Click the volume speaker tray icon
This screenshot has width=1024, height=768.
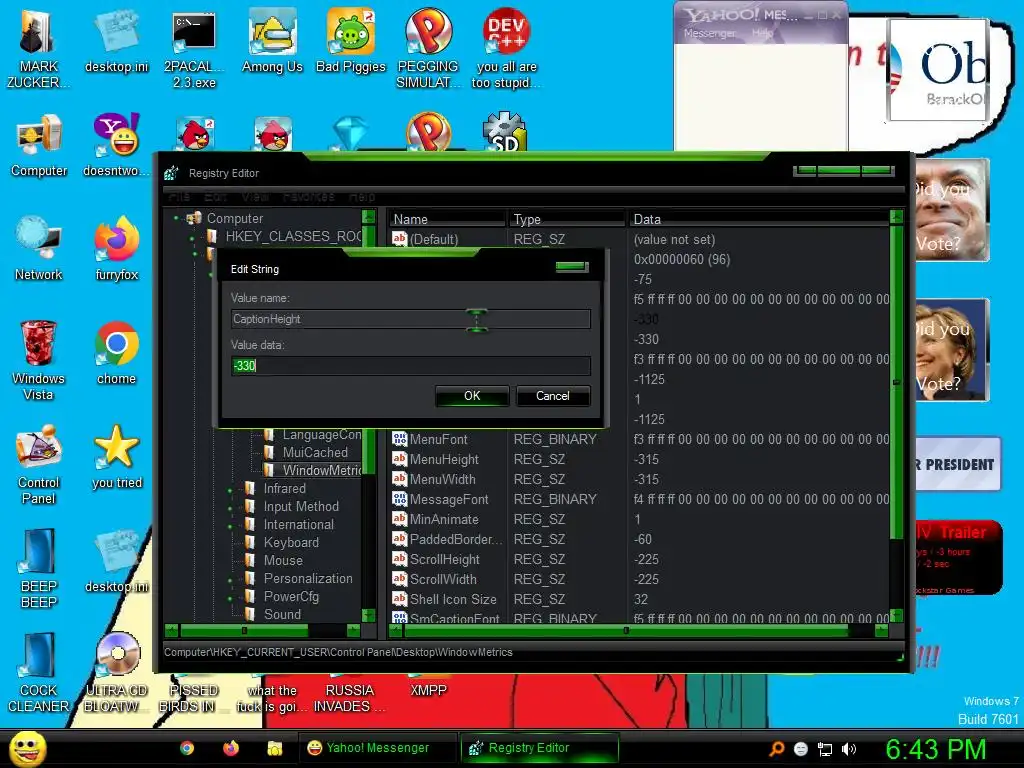(848, 749)
